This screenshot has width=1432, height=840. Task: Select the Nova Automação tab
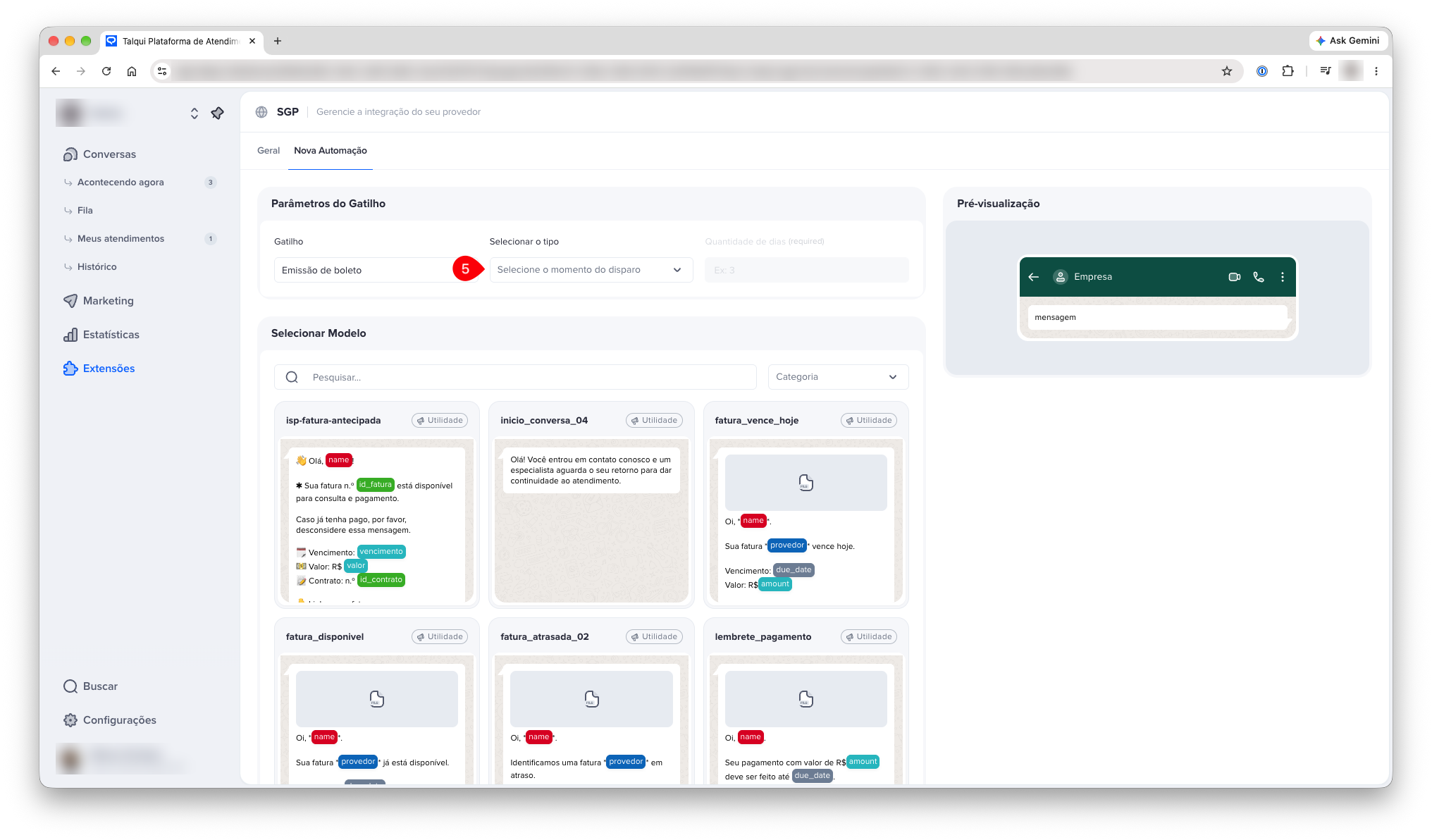[331, 151]
